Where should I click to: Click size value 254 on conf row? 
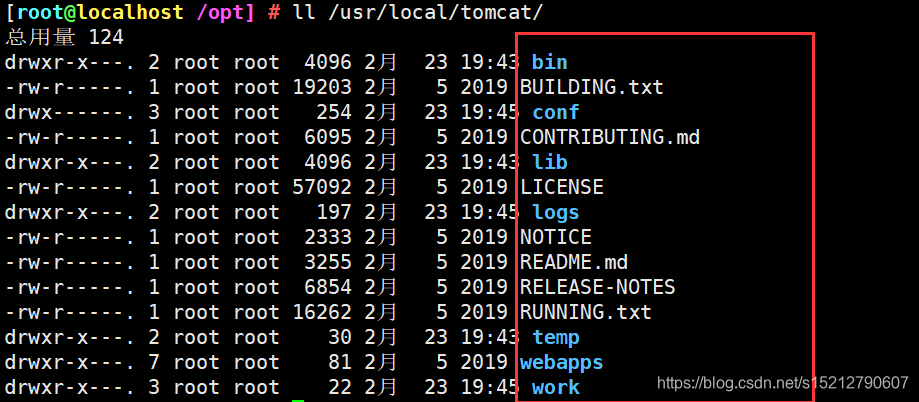coord(333,112)
